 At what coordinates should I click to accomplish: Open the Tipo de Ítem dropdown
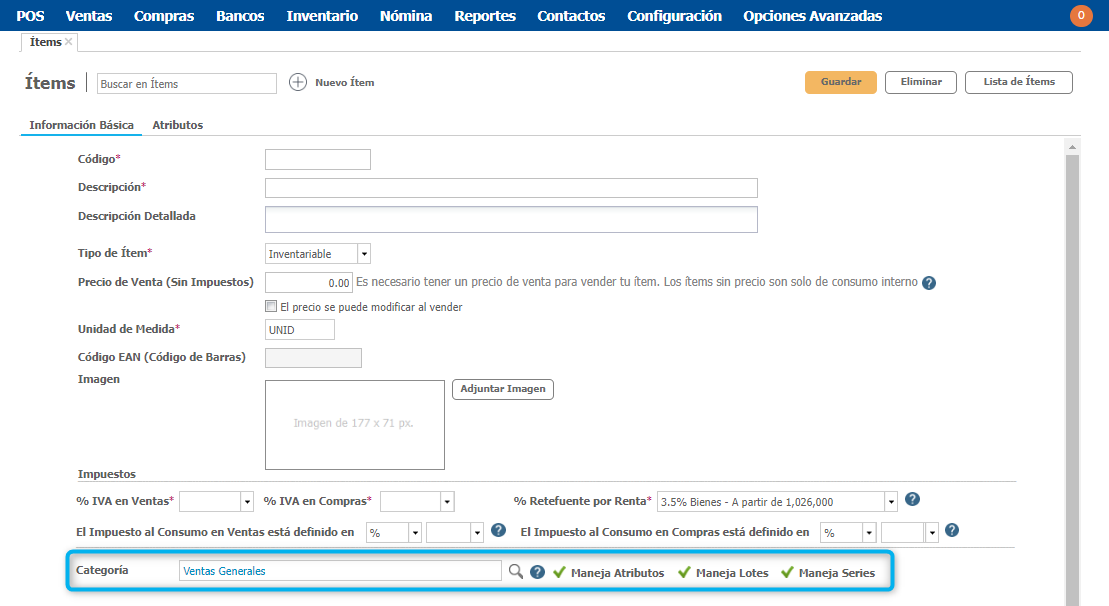(364, 254)
